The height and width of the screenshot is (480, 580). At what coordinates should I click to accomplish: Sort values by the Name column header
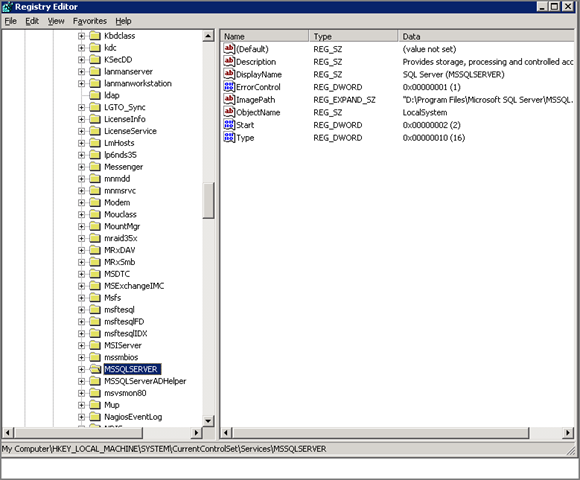tap(265, 36)
